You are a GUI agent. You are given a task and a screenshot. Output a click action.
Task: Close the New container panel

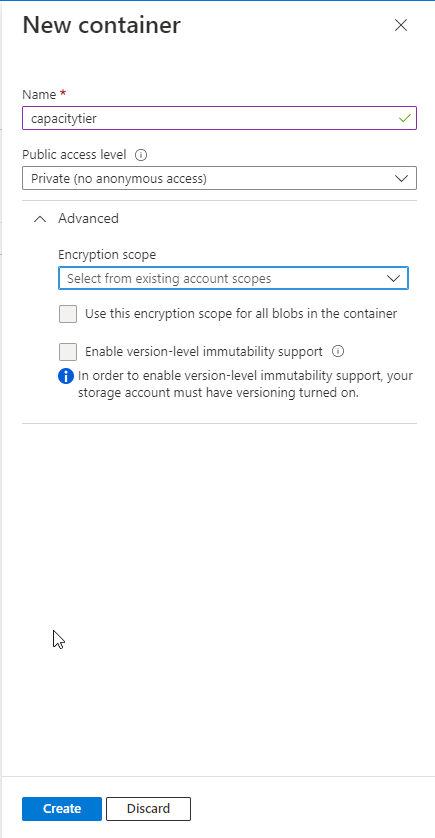tap(401, 25)
